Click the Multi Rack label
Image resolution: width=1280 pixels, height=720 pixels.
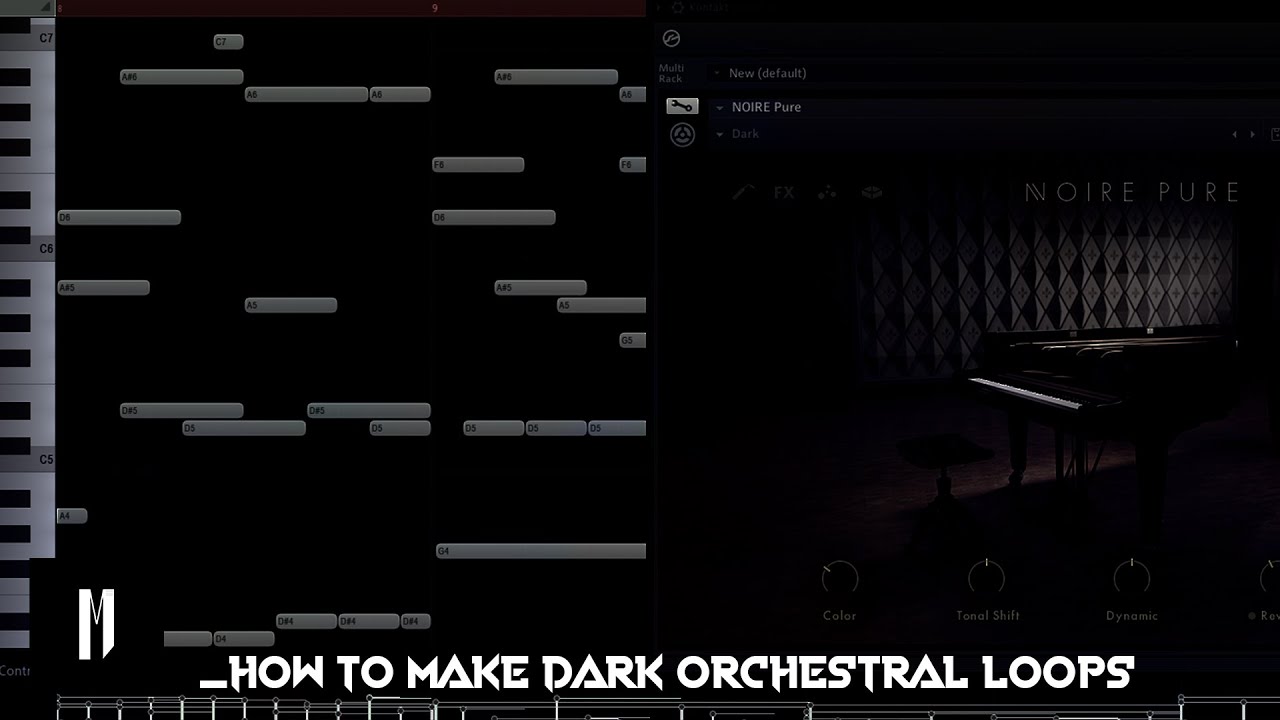pyautogui.click(x=671, y=73)
